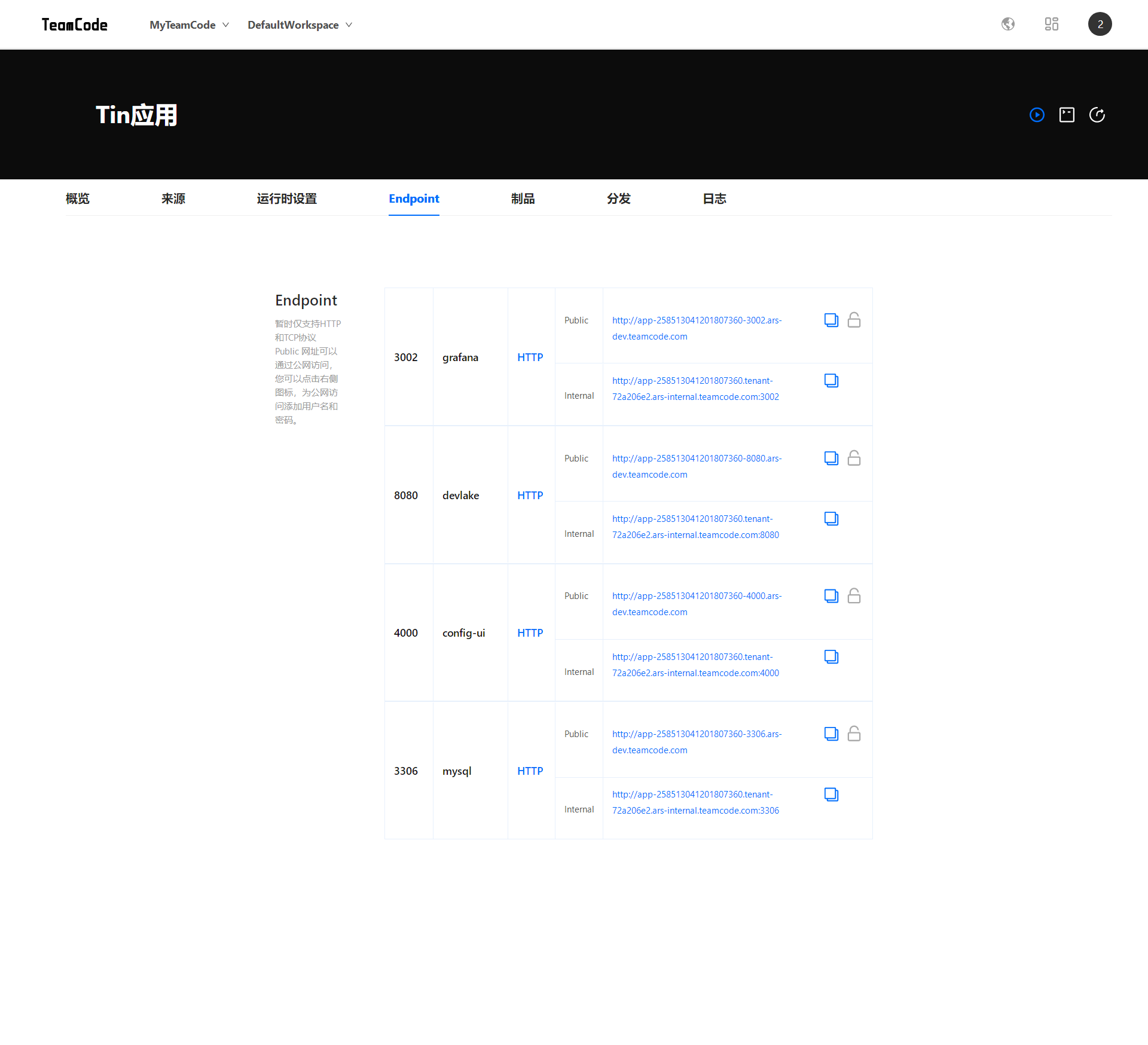
Task: Toggle lock on mysql public endpoint
Action: pos(854,734)
